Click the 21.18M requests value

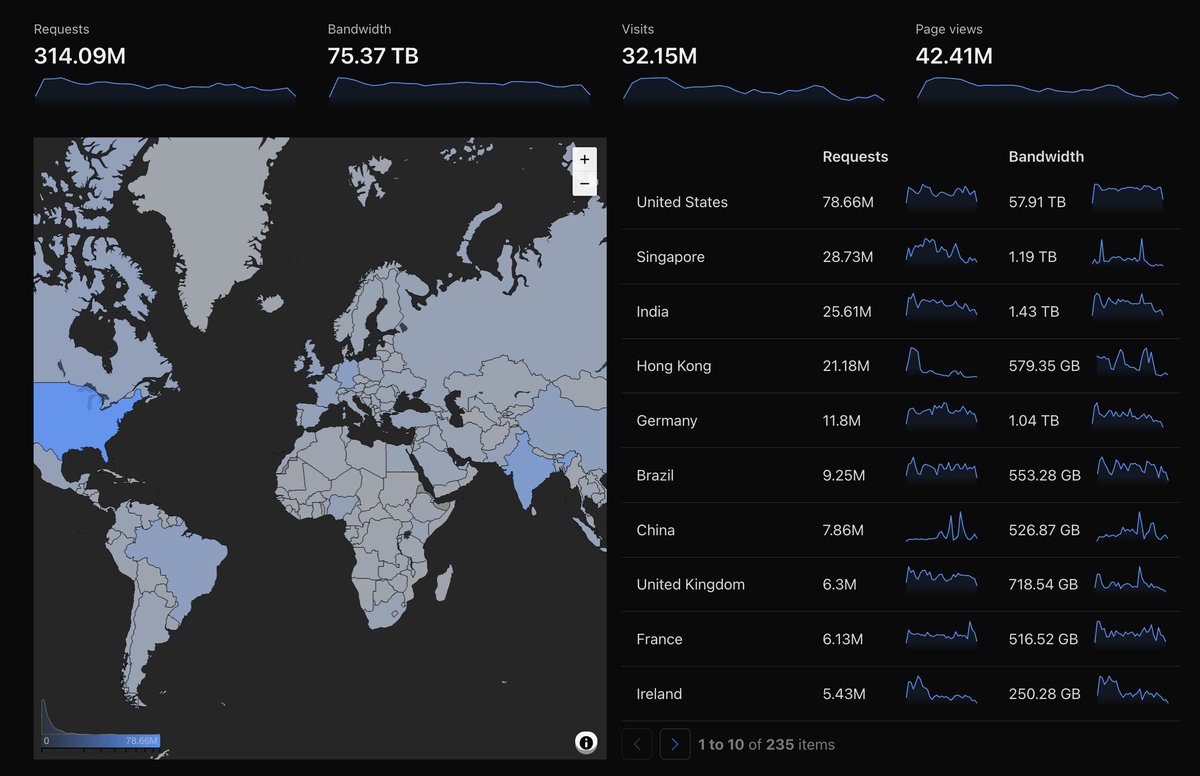(846, 366)
